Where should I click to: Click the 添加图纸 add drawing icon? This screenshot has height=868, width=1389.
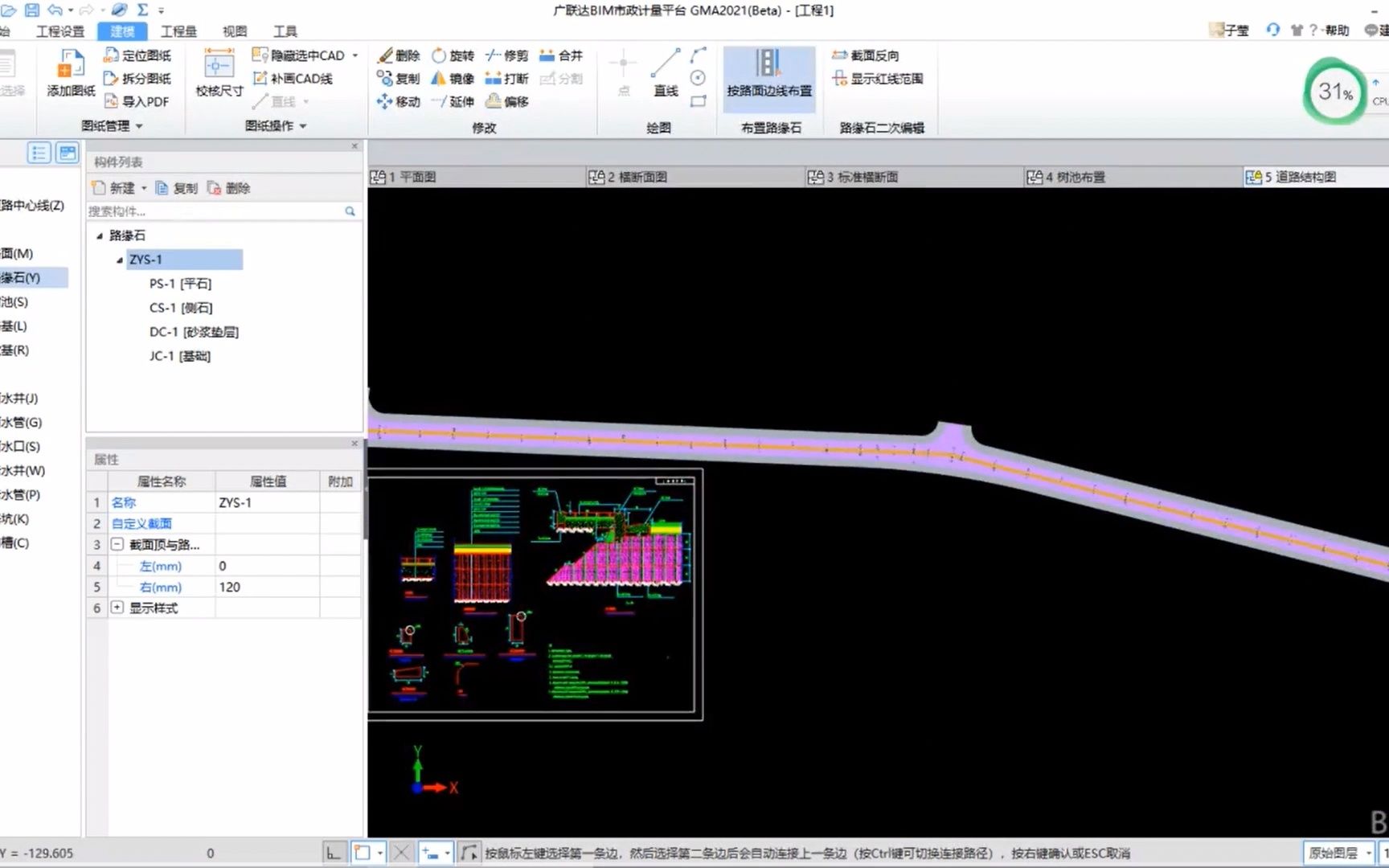(71, 73)
